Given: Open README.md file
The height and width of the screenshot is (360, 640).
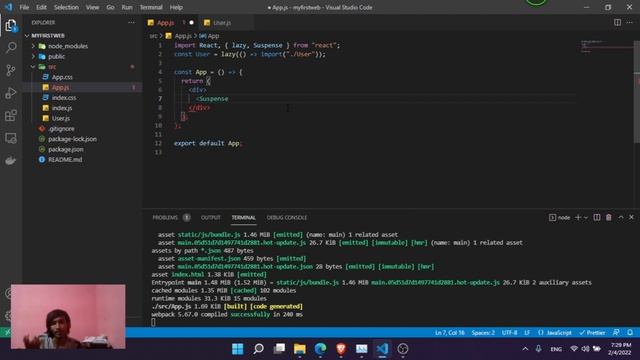Looking at the screenshot, I should 65,160.
